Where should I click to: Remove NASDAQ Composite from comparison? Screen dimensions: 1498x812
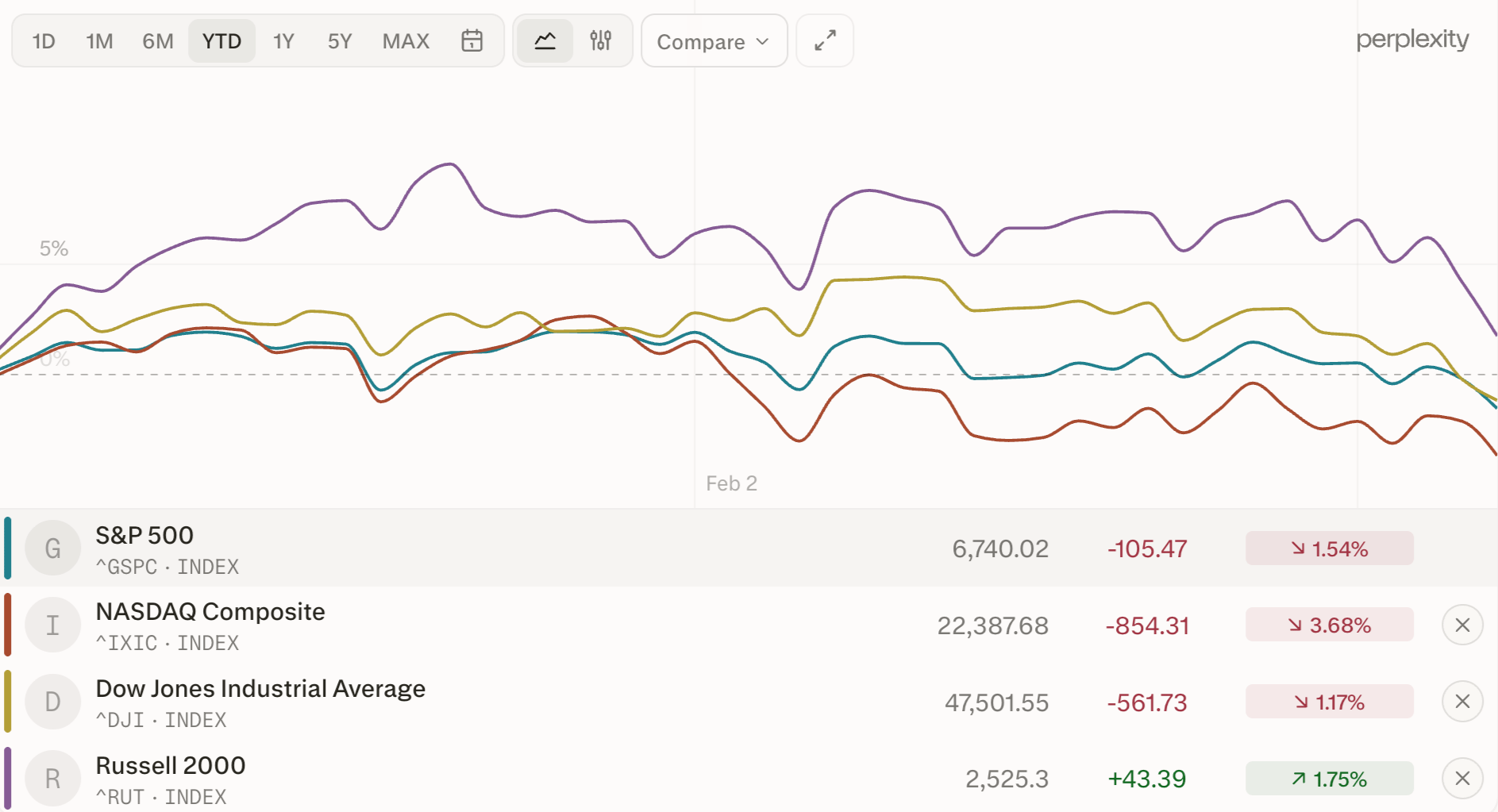1462,625
